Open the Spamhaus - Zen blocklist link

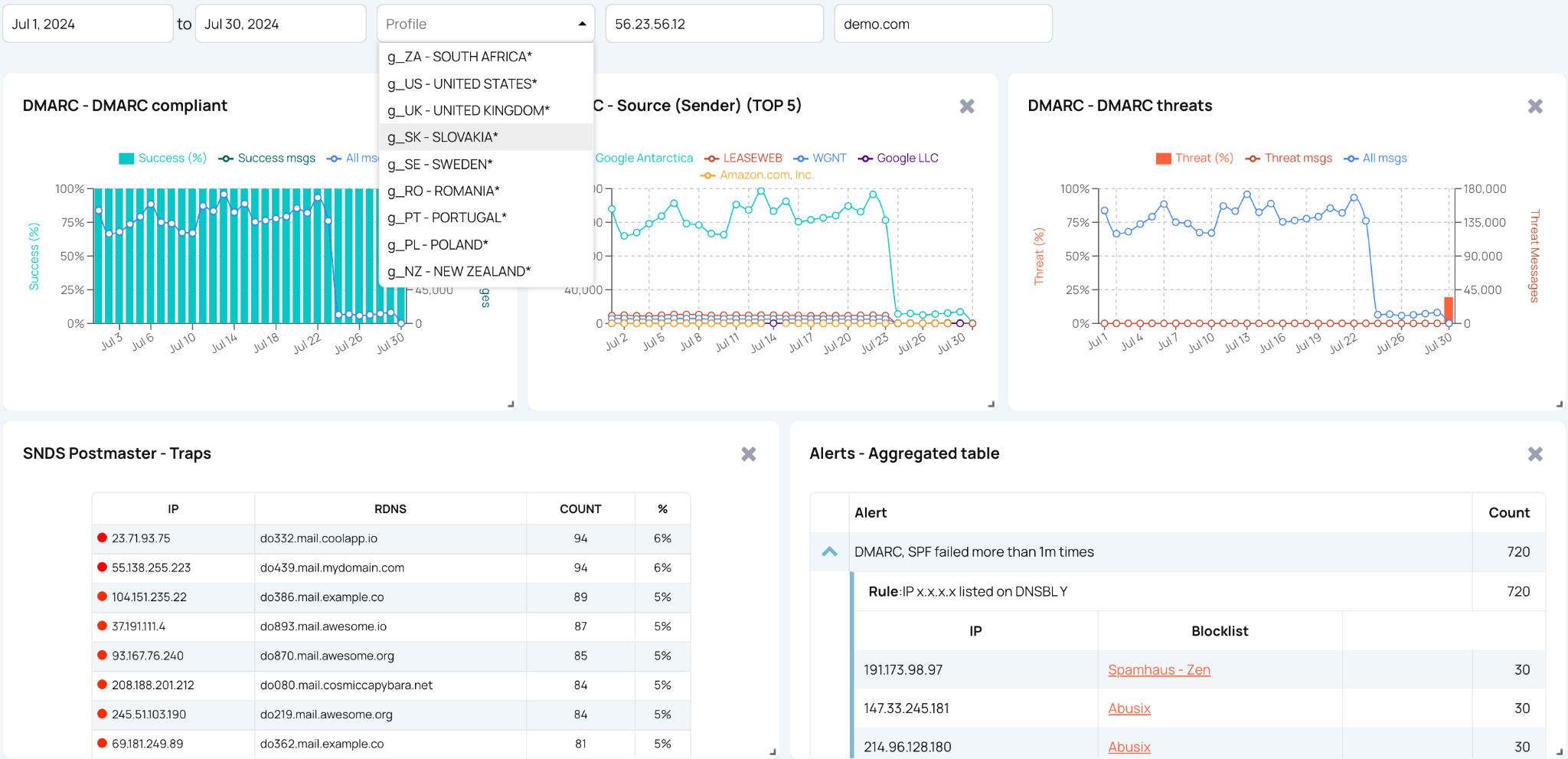(1159, 669)
